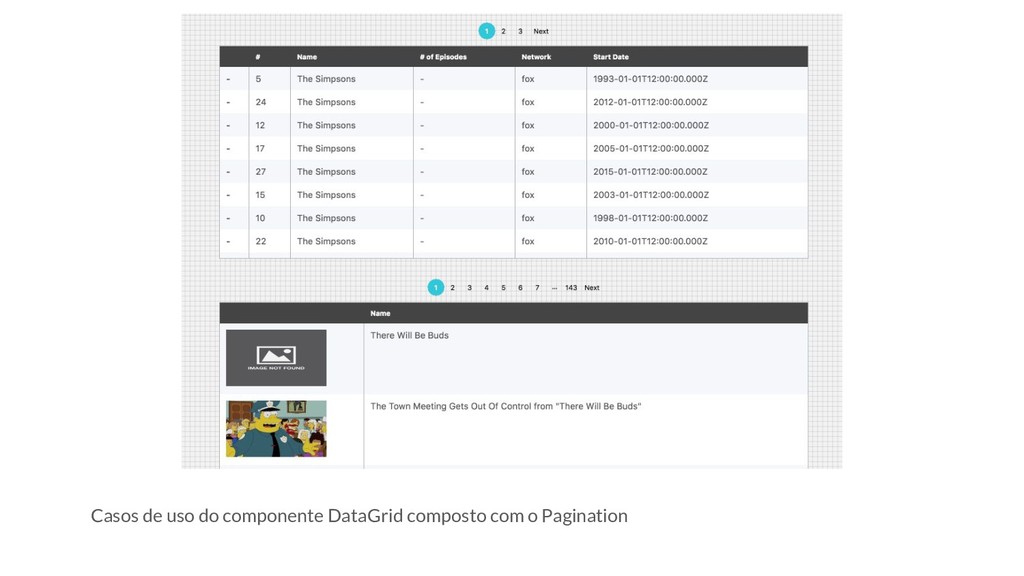Go to page 7 in lower pagination
This screenshot has height=576, width=1024.
point(537,288)
